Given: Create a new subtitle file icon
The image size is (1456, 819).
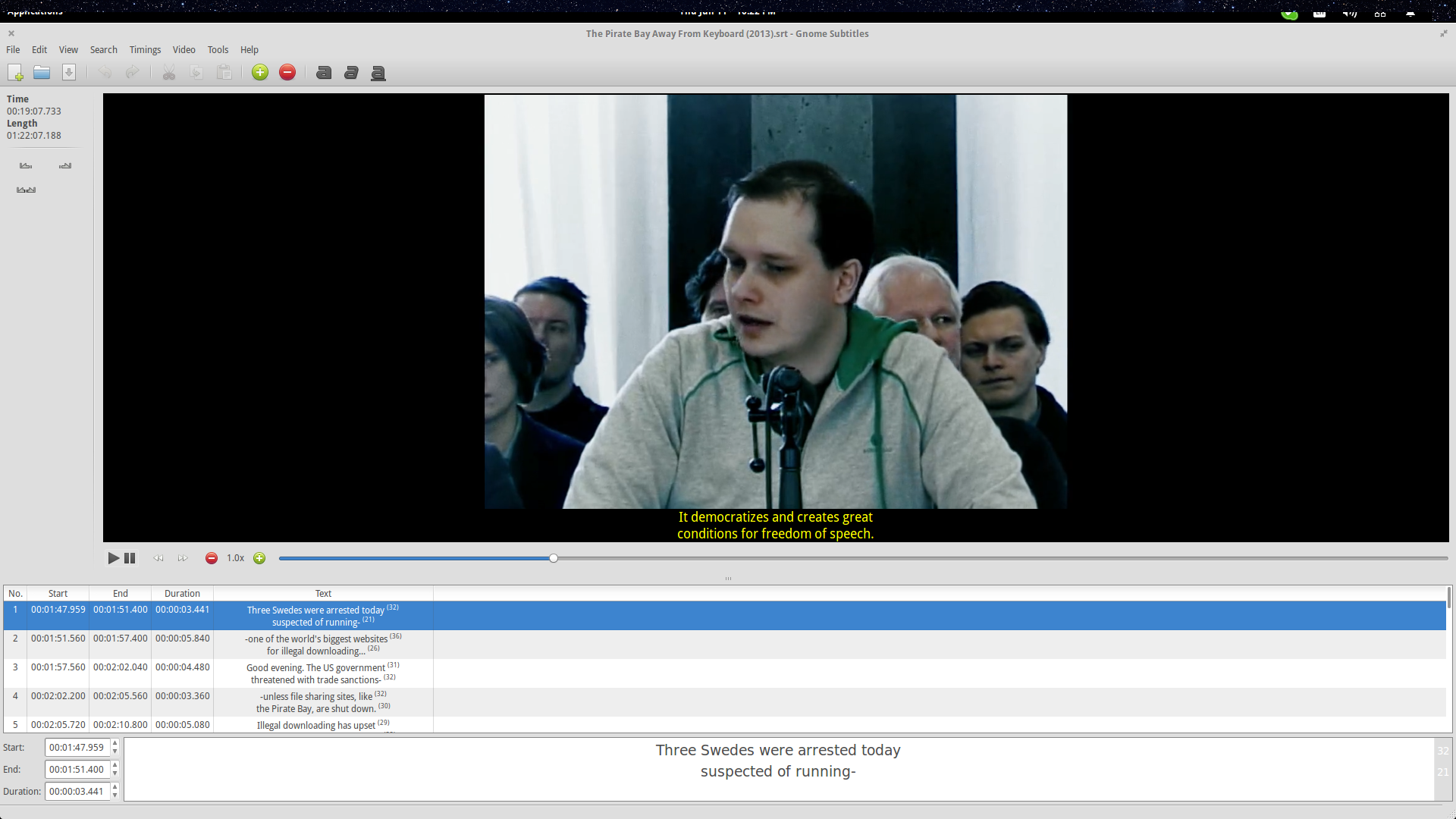Looking at the screenshot, I should click(15, 72).
